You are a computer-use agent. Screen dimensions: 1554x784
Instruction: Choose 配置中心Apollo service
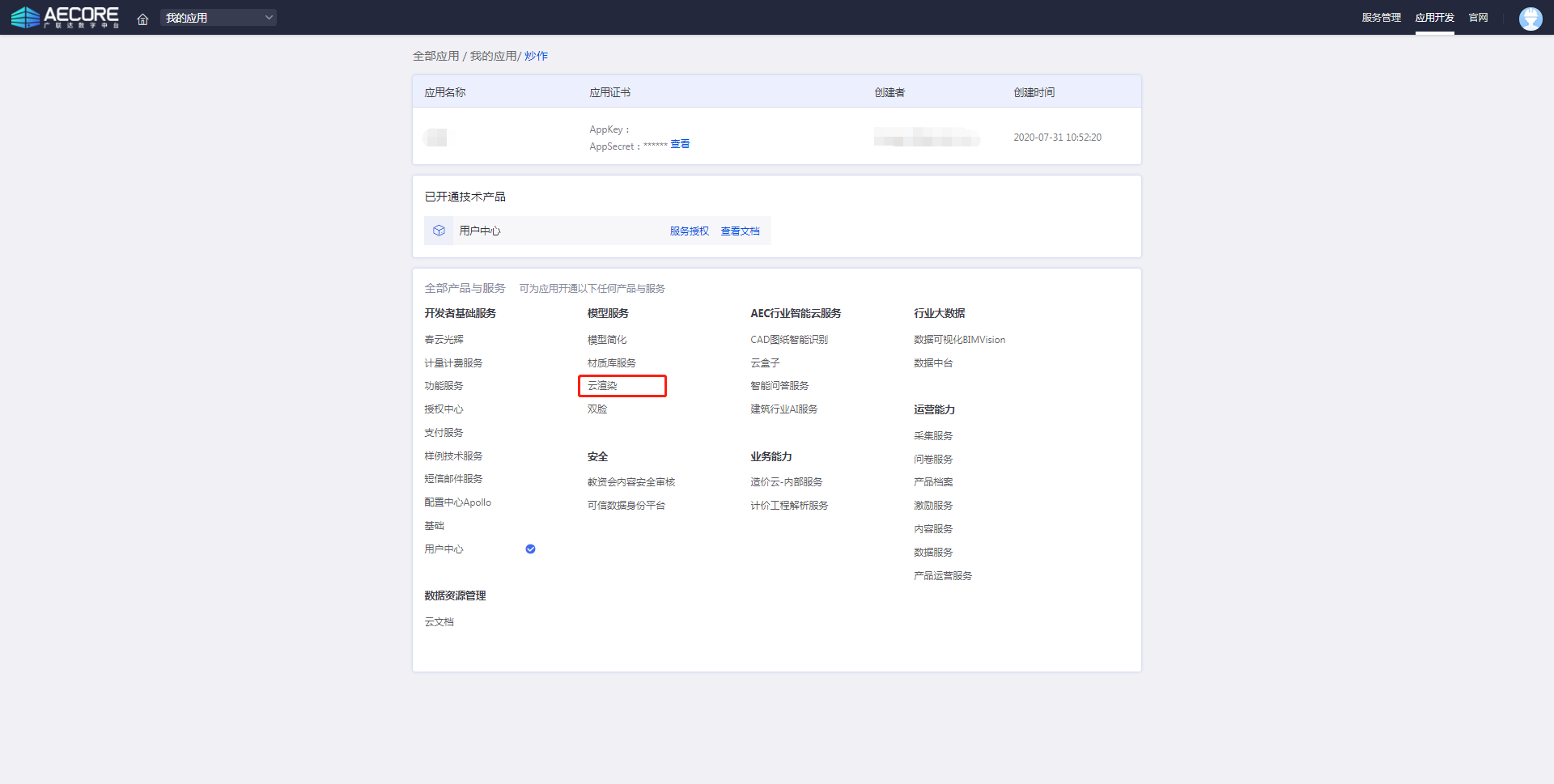457,502
